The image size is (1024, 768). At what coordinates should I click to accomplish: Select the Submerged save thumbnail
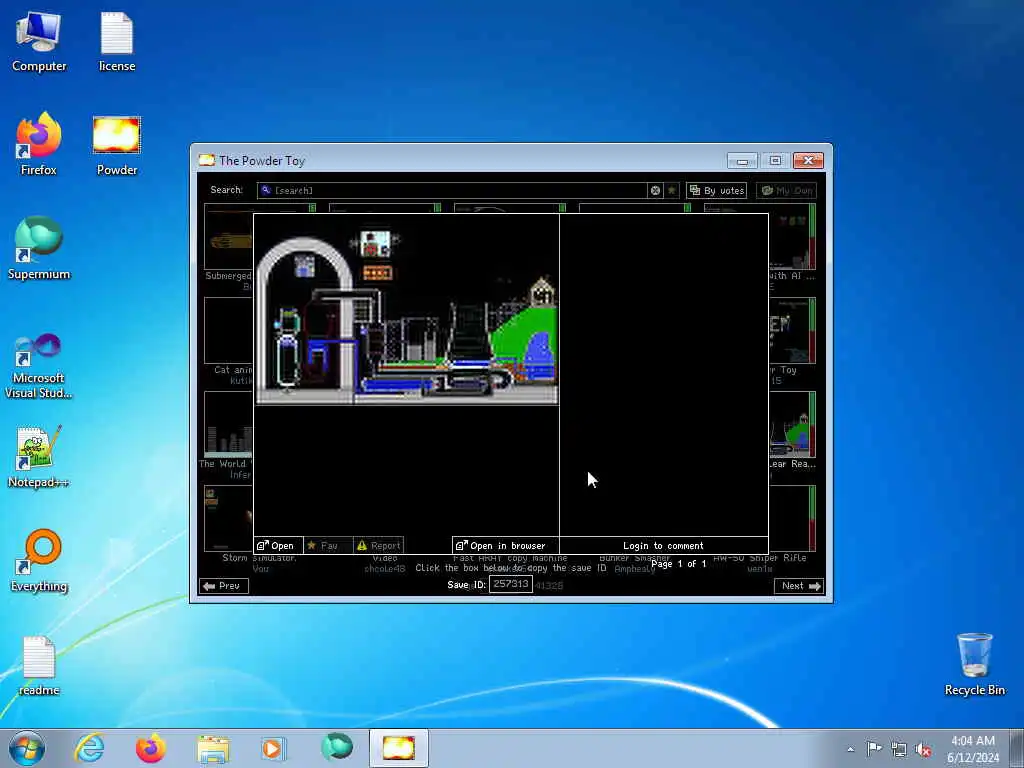point(228,236)
